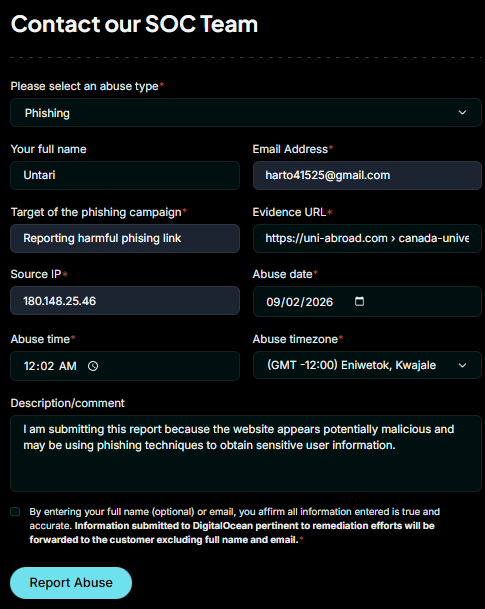Image resolution: width=485 pixels, height=609 pixels.
Task: Select the Target of the phishing campaign field
Action: [125, 238]
